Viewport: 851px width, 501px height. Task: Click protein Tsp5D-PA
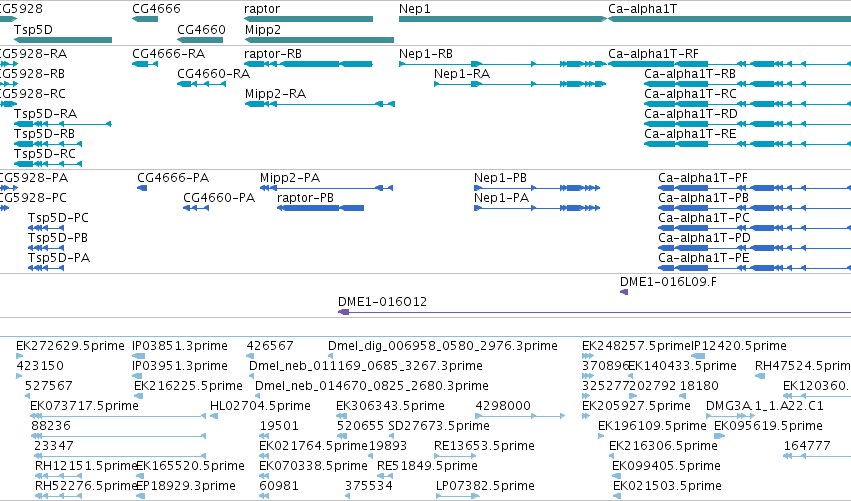46,268
